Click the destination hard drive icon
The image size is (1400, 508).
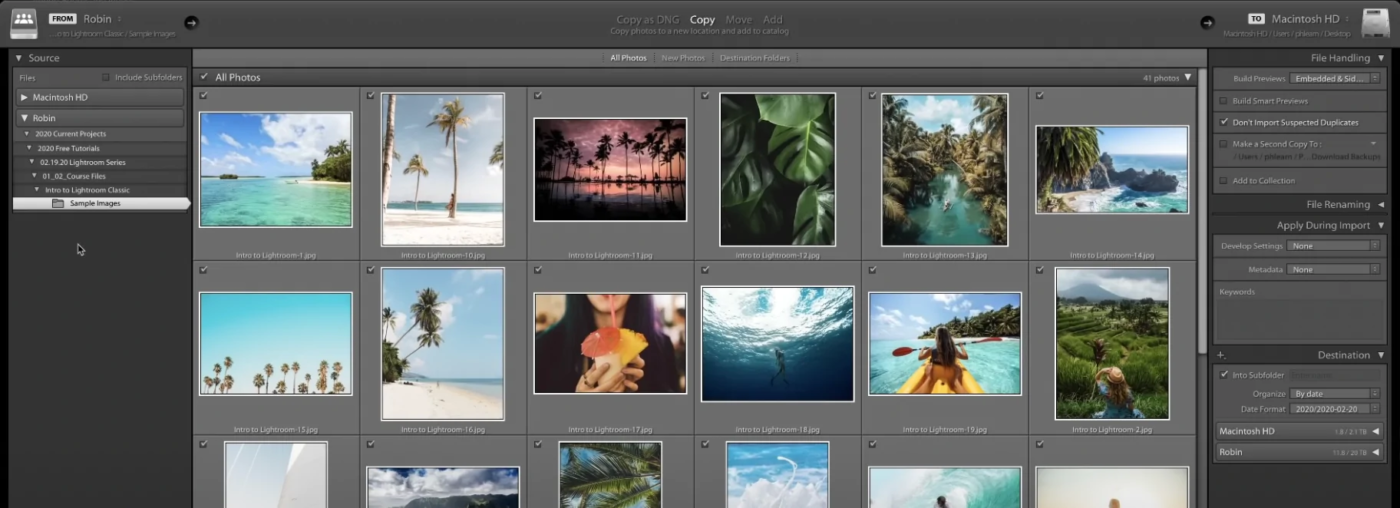point(1376,22)
